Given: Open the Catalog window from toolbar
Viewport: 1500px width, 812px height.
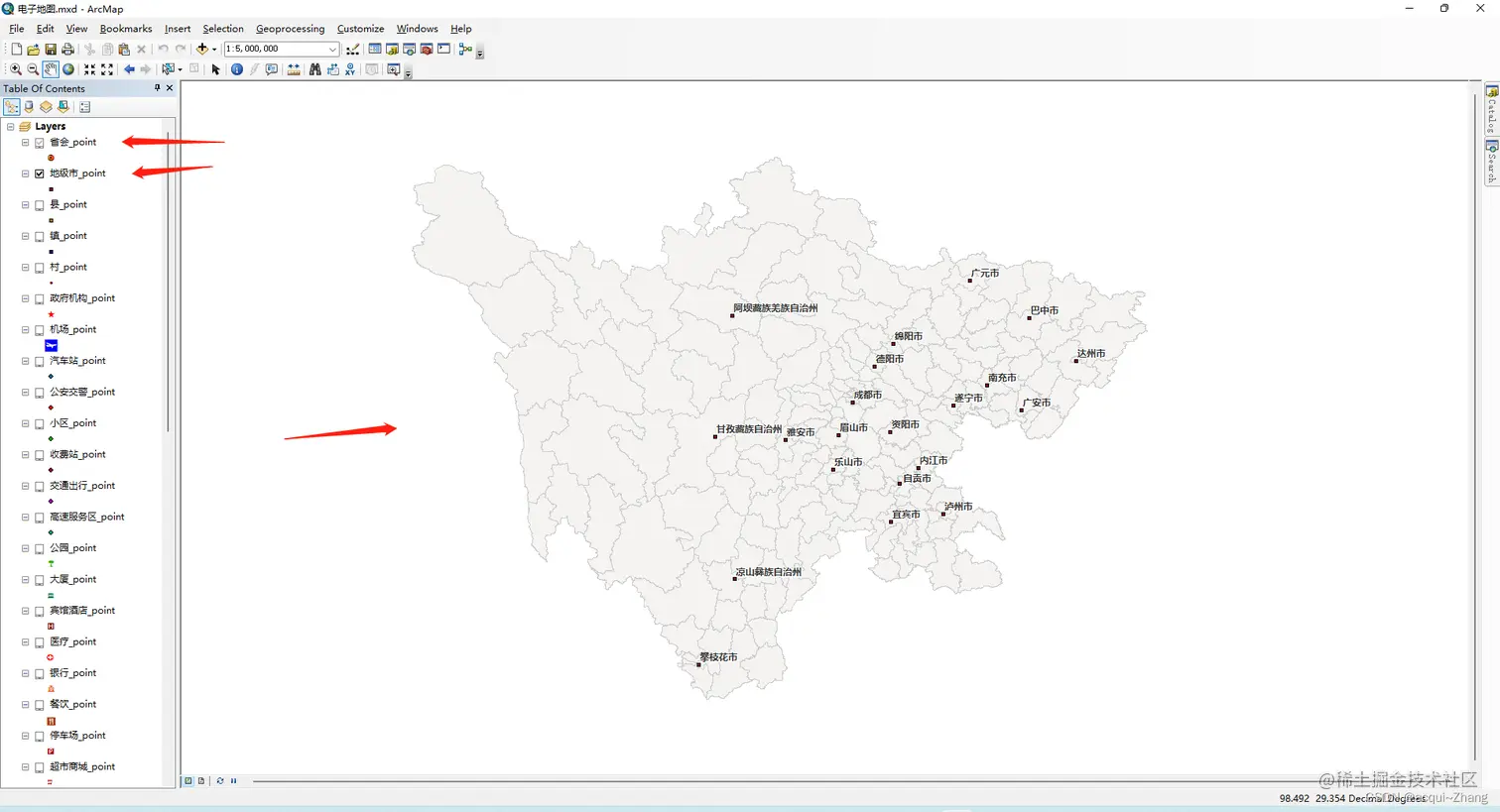Looking at the screenshot, I should 392,49.
